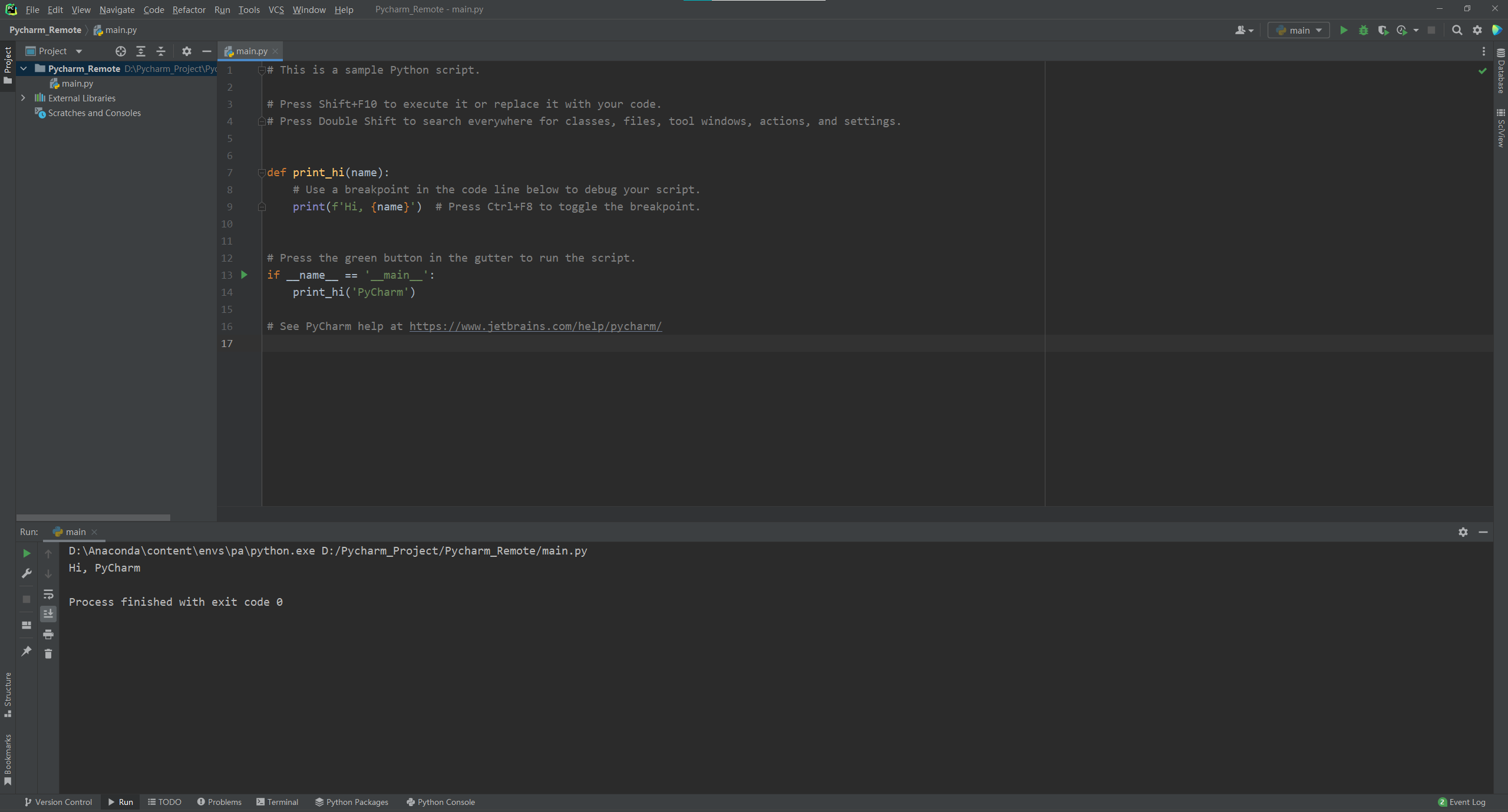
Task: Expand External Libraries tree node
Action: click(24, 98)
